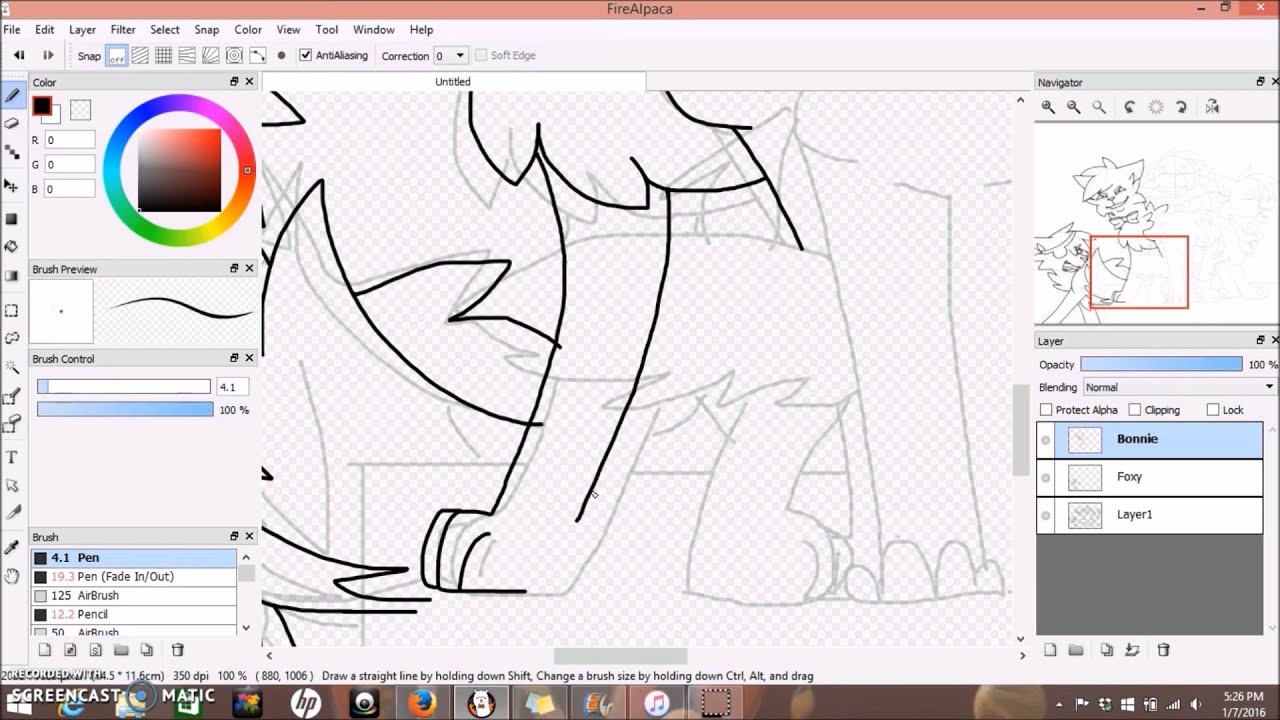Image resolution: width=1280 pixels, height=720 pixels.
Task: Zoom out using Navigator magnifier minus
Action: [x=1074, y=107]
